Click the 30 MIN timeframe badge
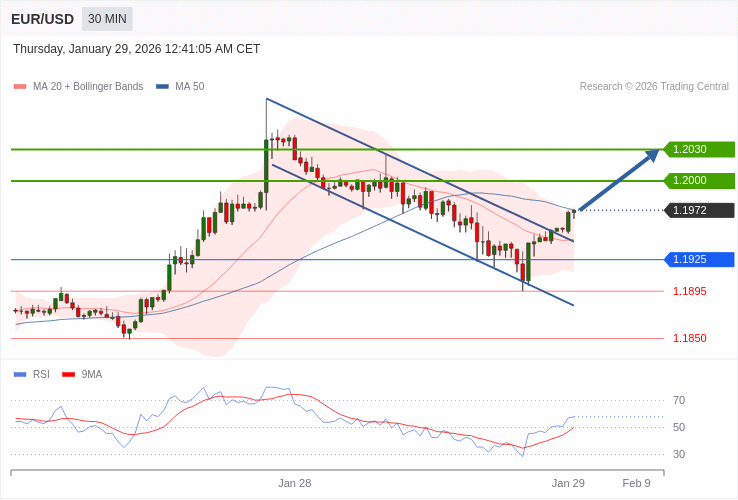 (x=107, y=19)
